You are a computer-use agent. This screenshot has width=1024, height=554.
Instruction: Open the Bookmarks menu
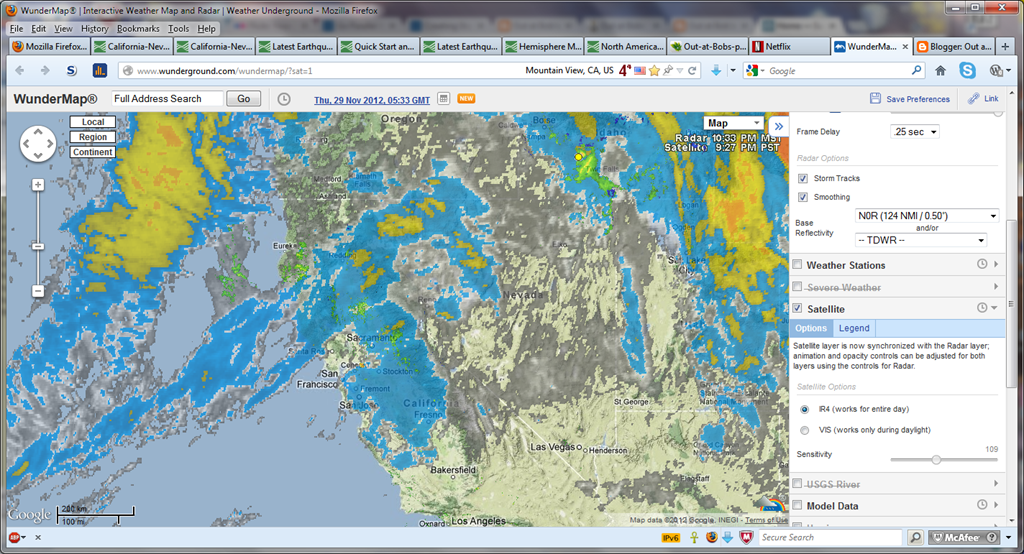tap(138, 29)
